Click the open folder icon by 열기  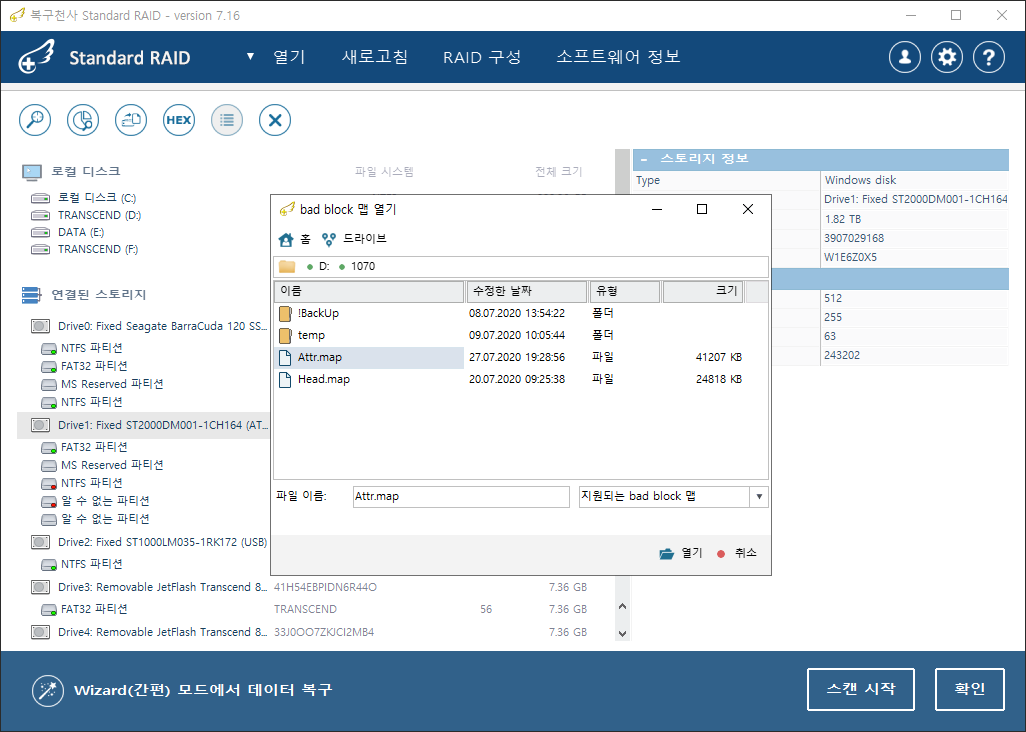point(667,554)
